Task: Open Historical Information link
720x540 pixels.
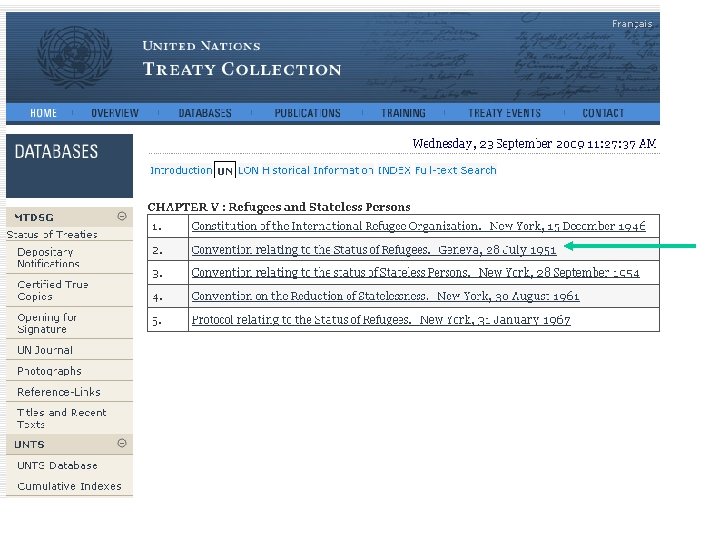Action: [318, 170]
